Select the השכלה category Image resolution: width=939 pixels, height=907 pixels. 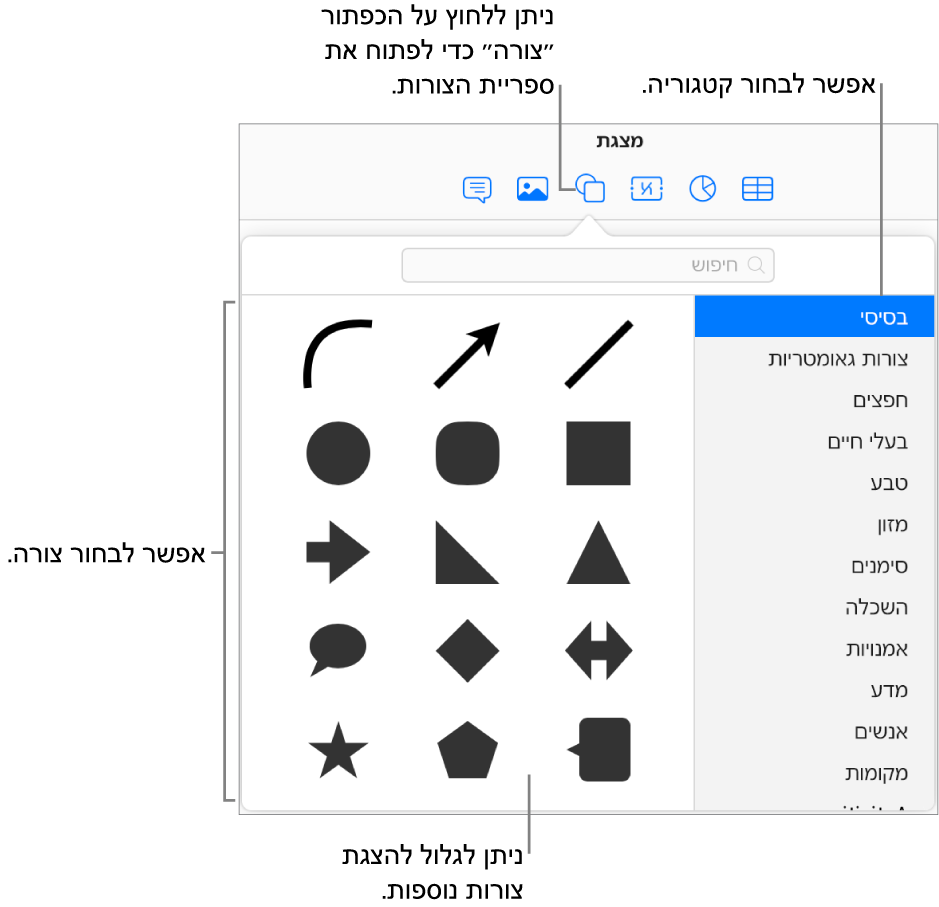tap(814, 607)
